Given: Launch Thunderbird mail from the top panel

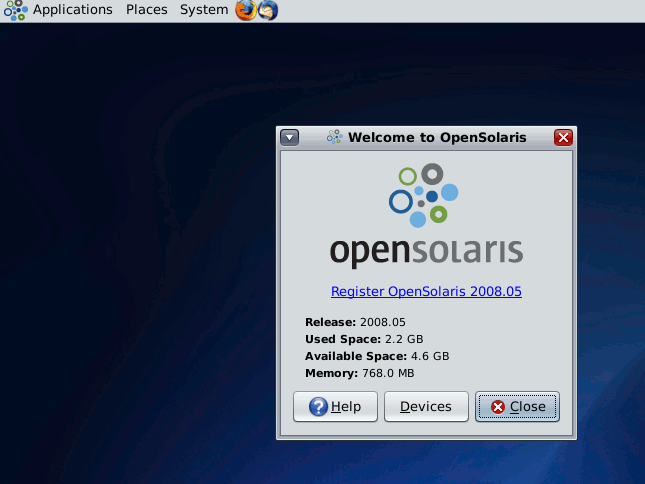Looking at the screenshot, I should click(268, 10).
